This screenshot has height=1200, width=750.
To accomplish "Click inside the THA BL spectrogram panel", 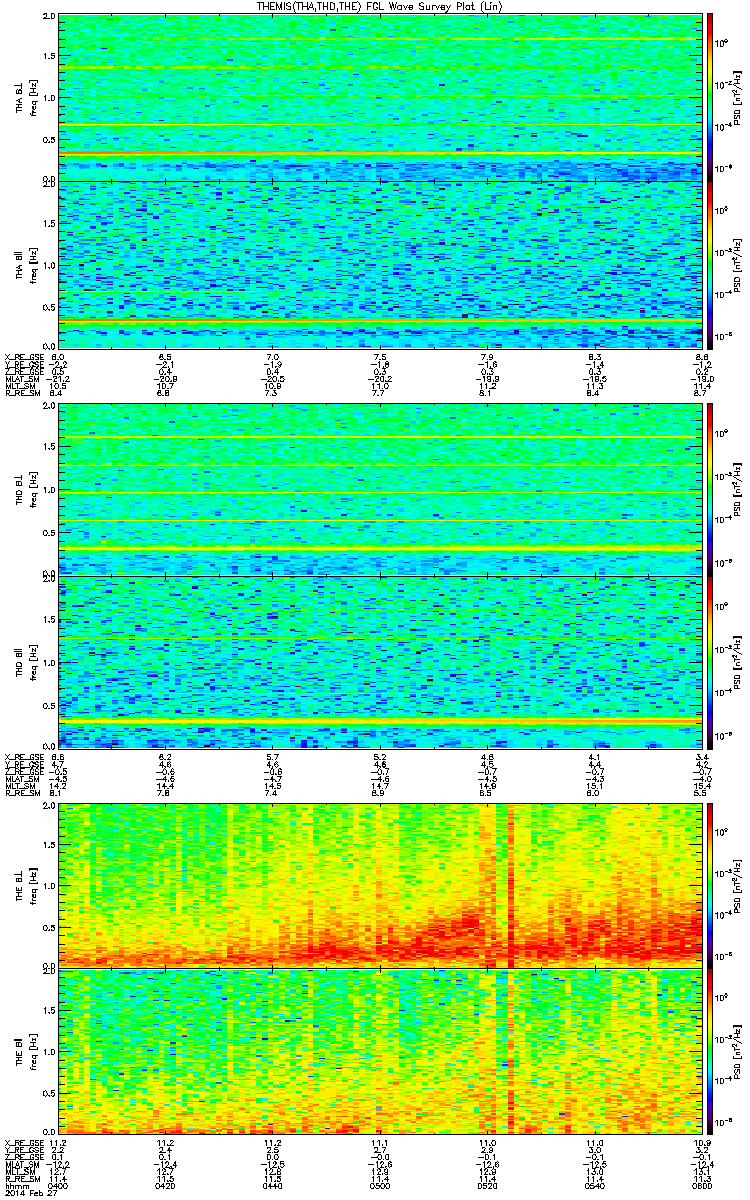I will click(378, 97).
